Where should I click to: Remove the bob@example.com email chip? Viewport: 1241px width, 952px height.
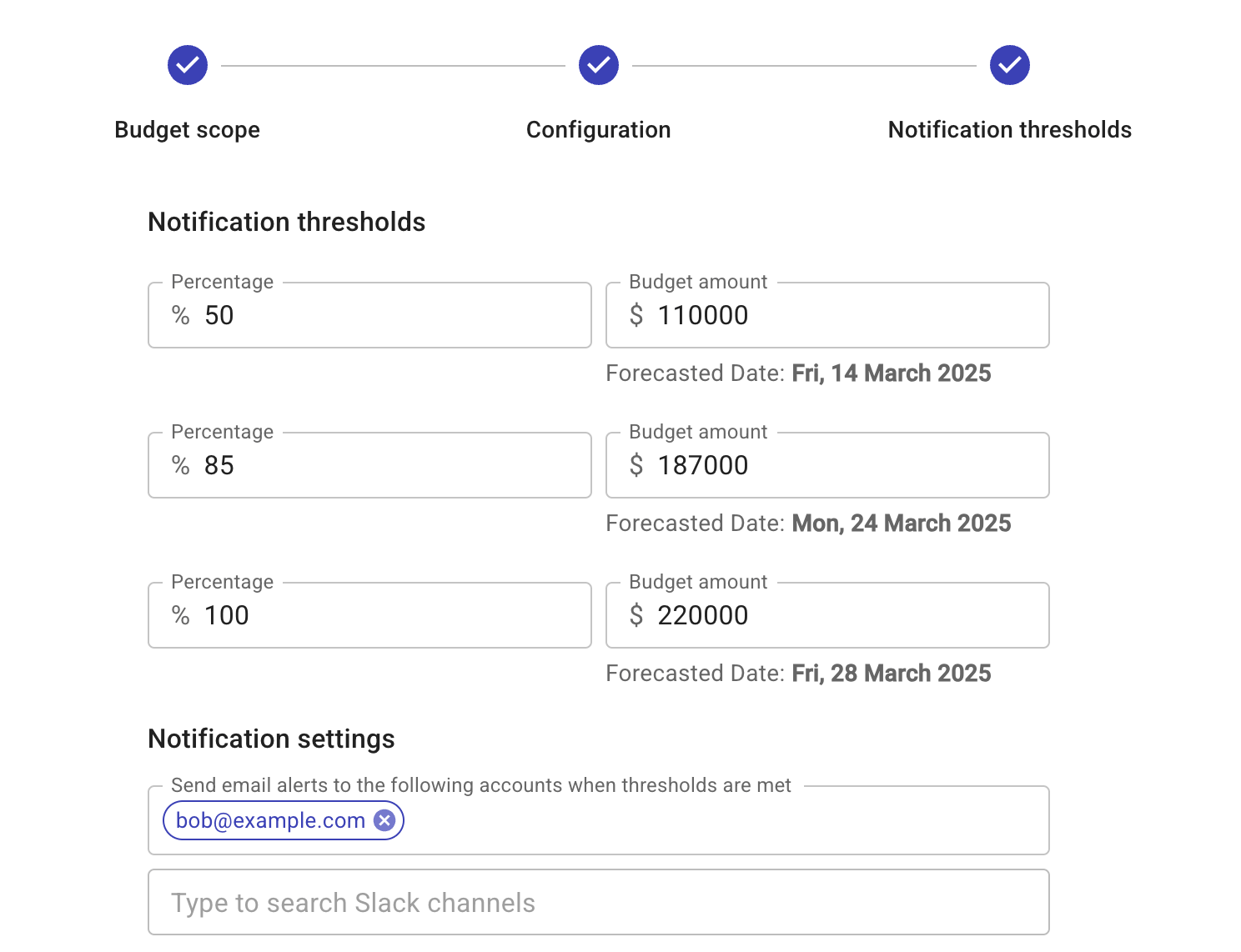coord(384,820)
